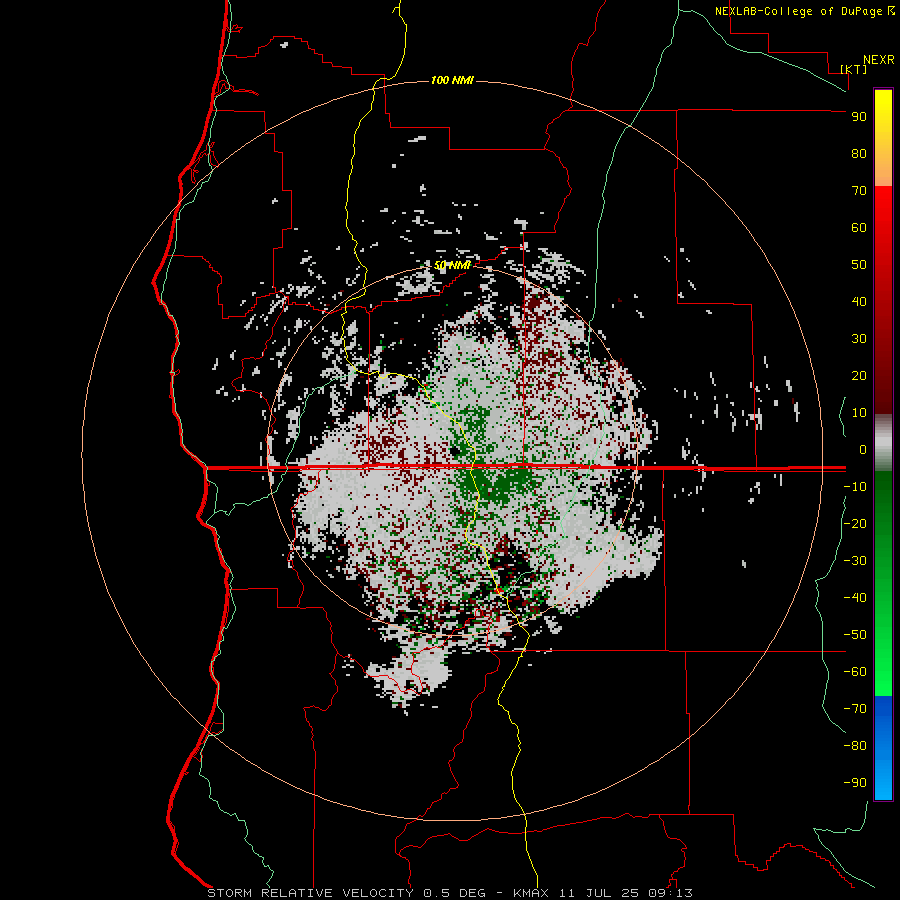The height and width of the screenshot is (900, 900).
Task: Click the 50 value on velocity scale
Action: click(859, 265)
